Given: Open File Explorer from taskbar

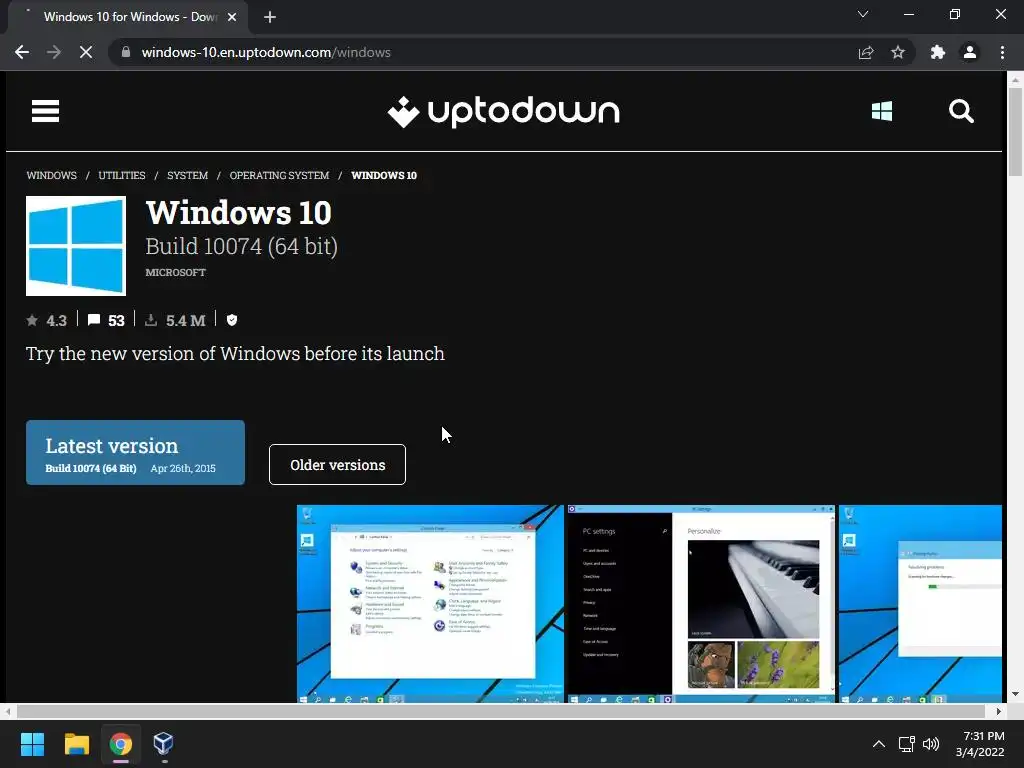Looking at the screenshot, I should 76,744.
